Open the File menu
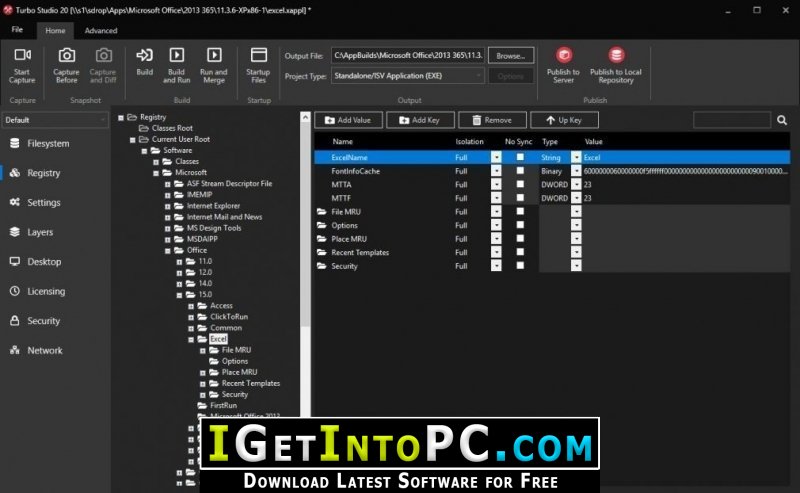Screen dimensions: 800x493 [17, 30]
